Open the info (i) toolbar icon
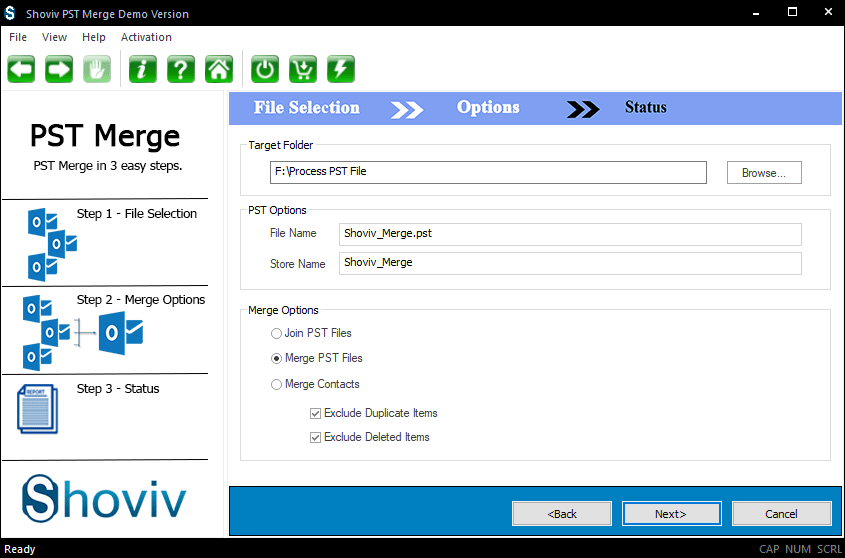The width and height of the screenshot is (845, 558). point(143,69)
